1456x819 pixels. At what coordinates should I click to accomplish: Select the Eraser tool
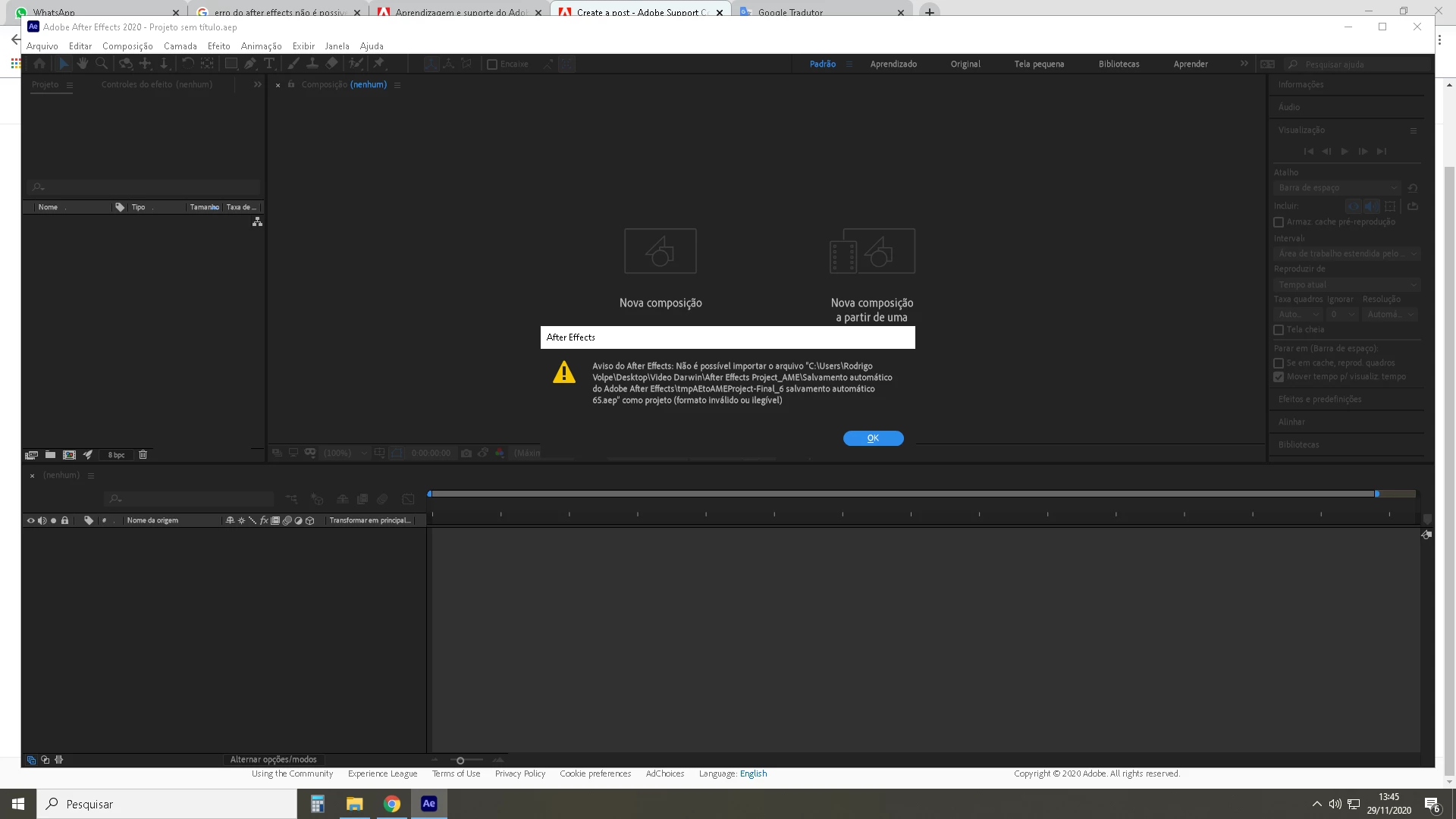331,64
